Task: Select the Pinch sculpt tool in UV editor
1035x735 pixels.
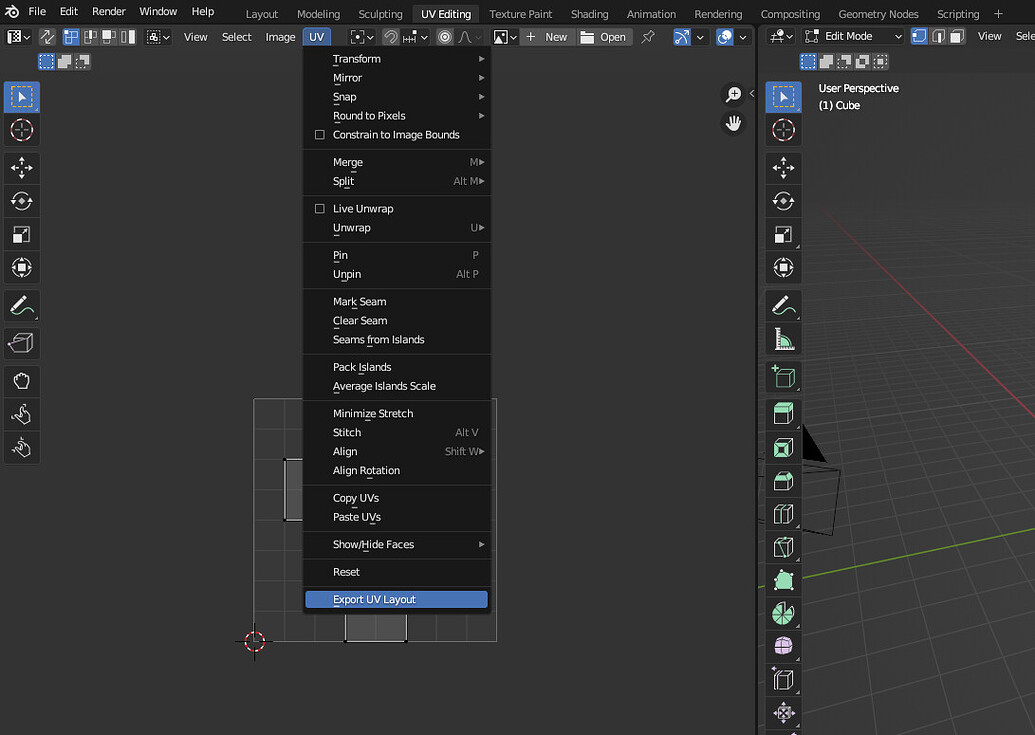Action: [22, 448]
